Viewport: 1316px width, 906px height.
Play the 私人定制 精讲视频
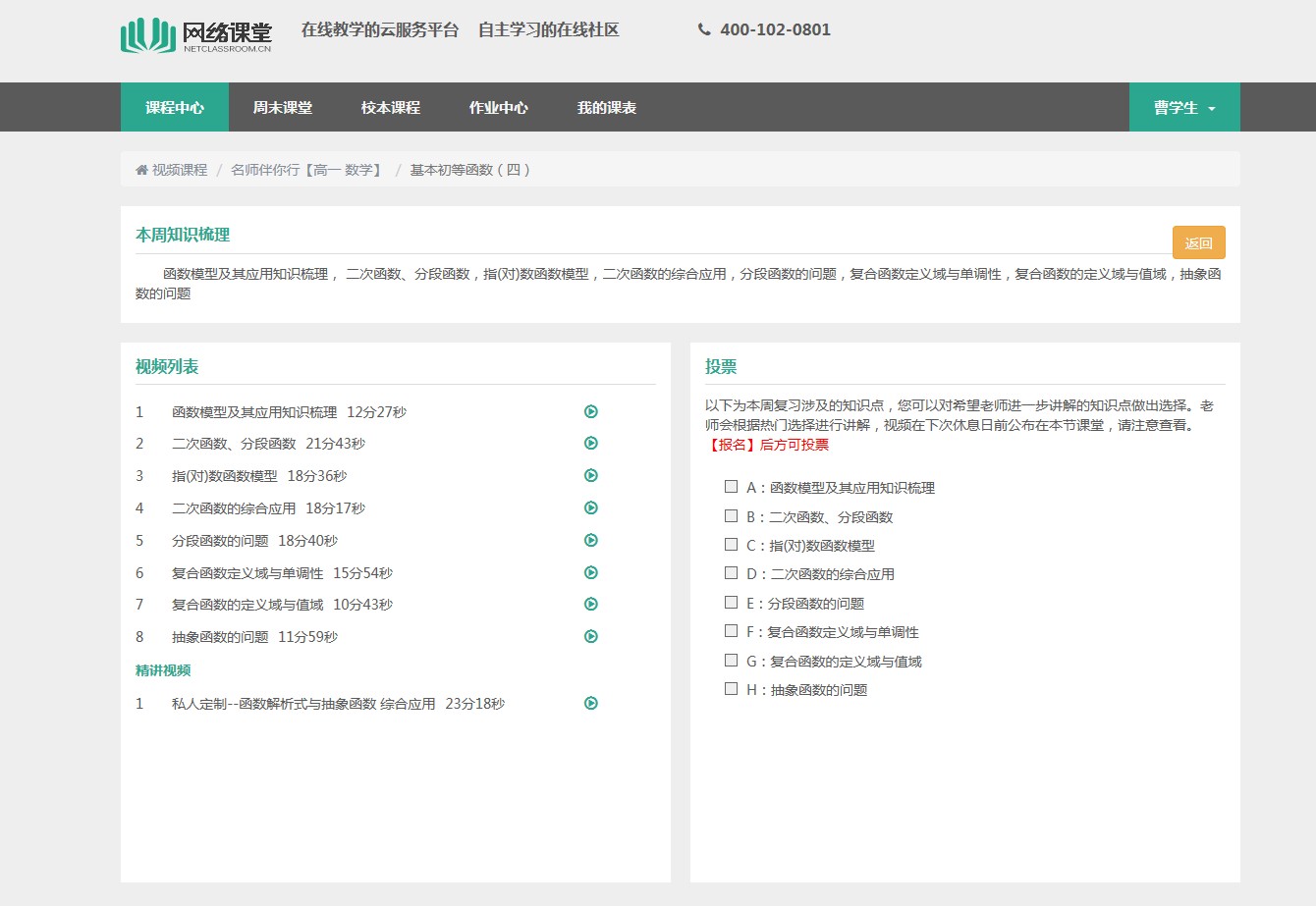coord(591,704)
